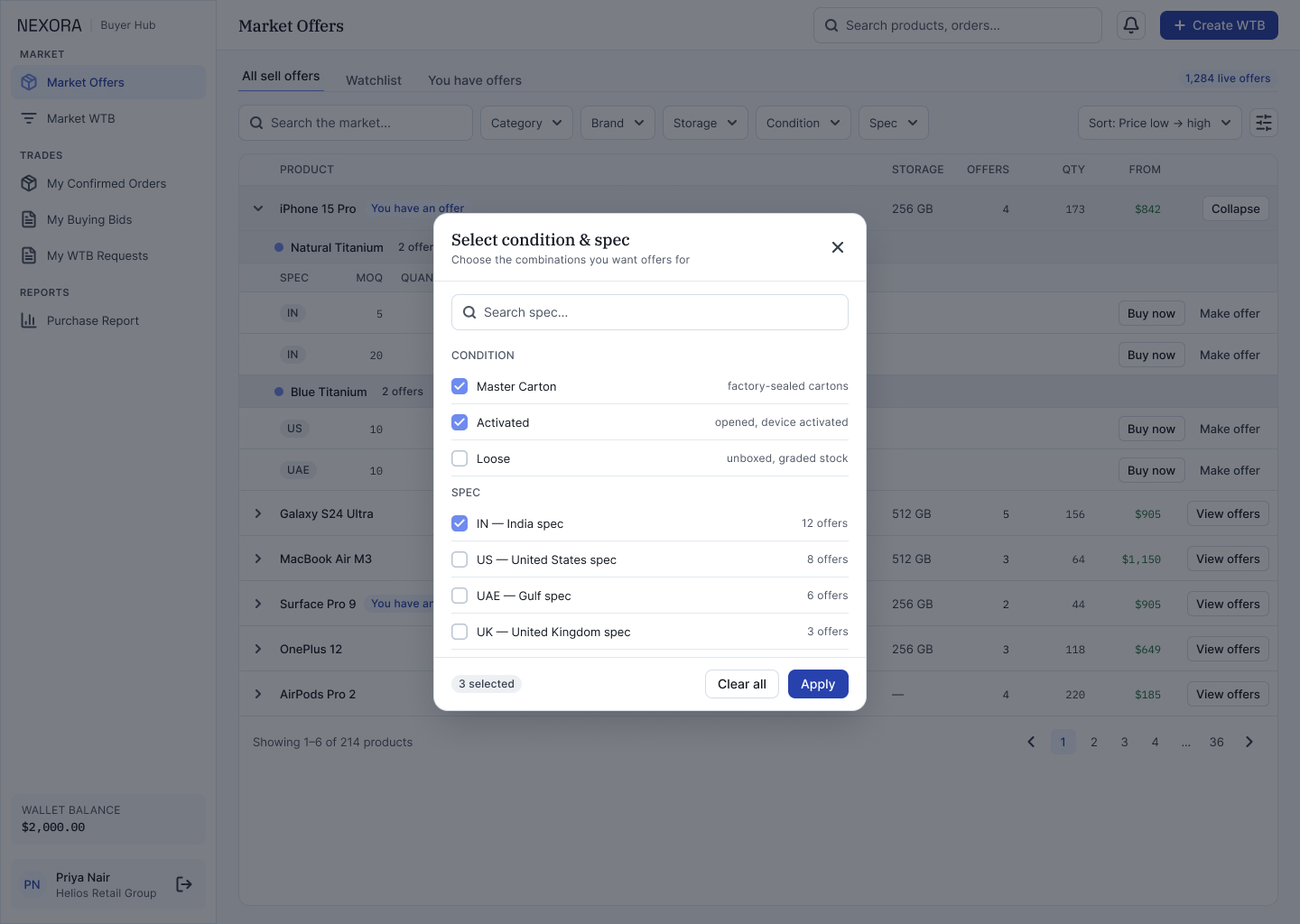Screen dimensions: 1300x924
Task: Open Sort: Price low to high dropdown
Action: point(1160,123)
